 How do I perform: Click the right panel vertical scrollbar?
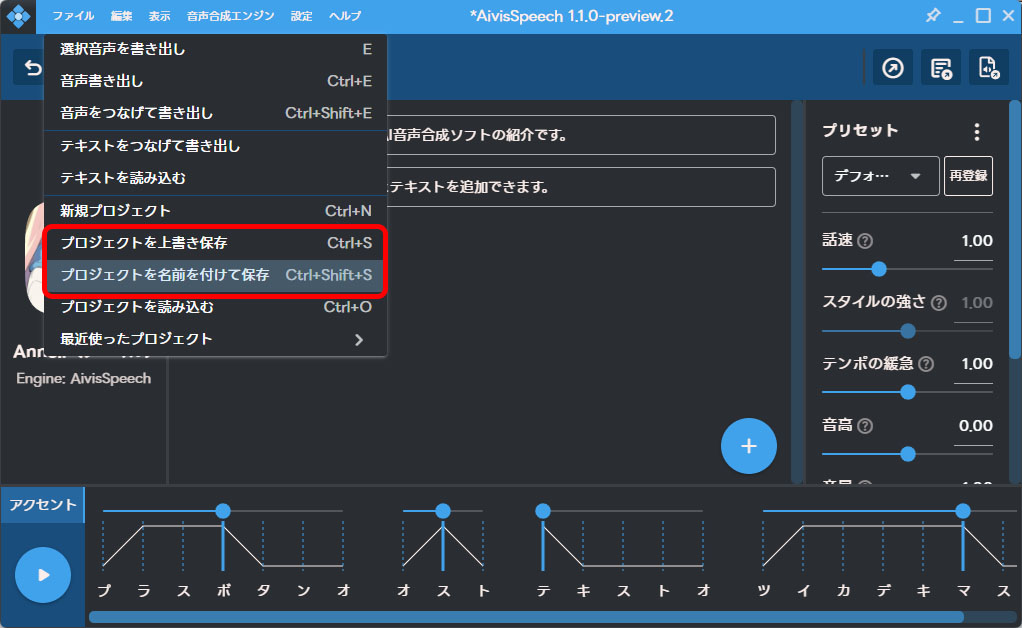click(1014, 228)
